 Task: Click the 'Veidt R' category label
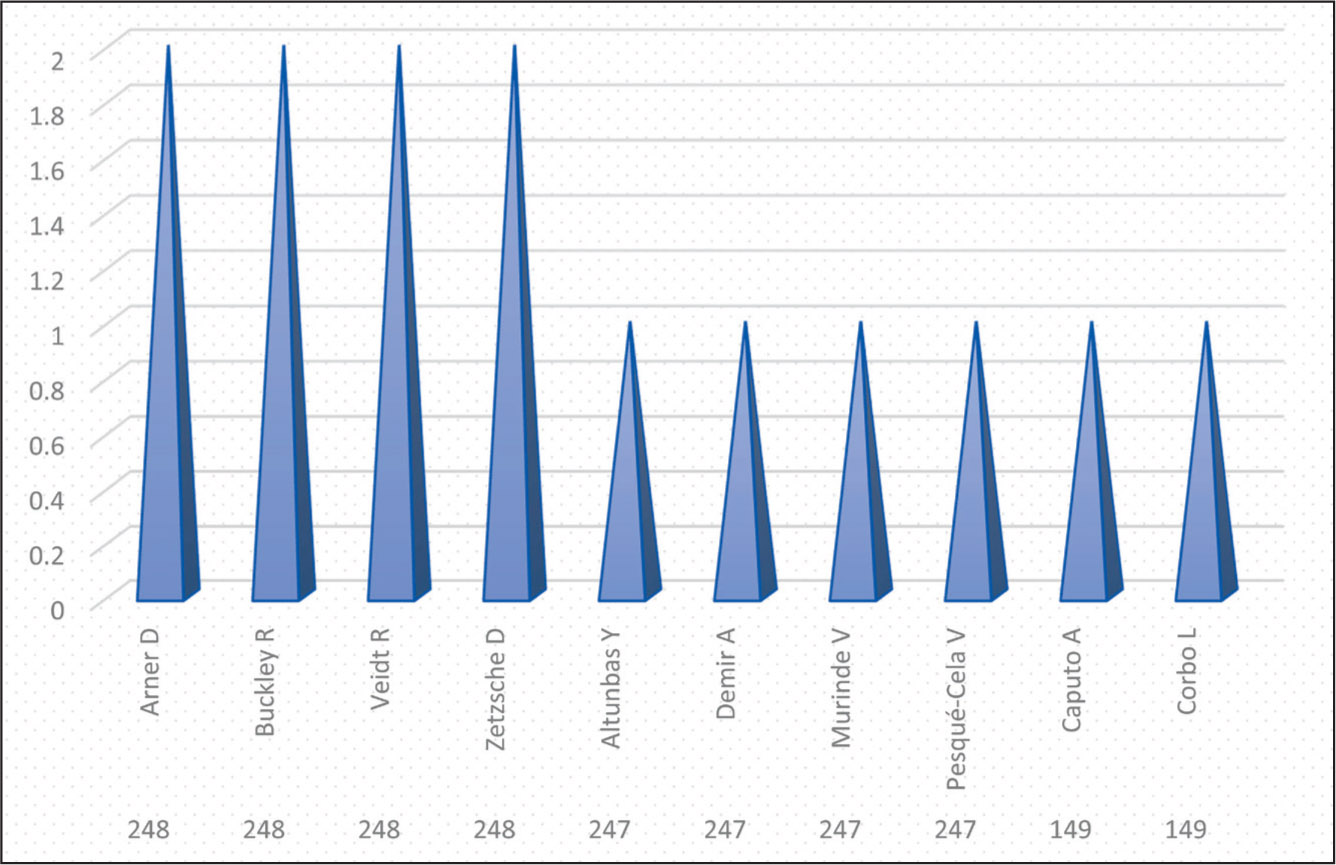click(381, 670)
